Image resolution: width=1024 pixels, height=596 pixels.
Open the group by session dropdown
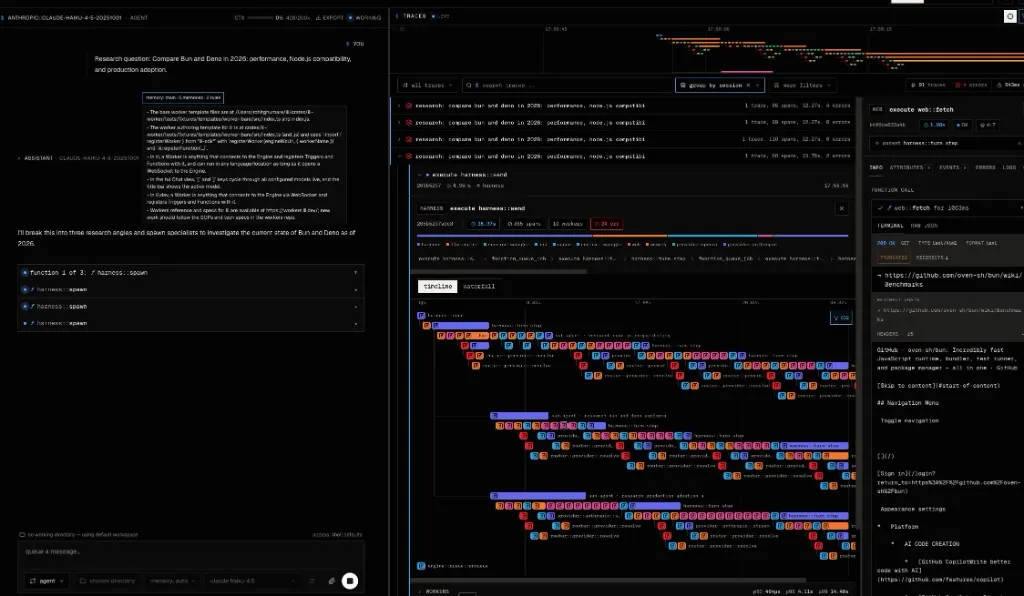pyautogui.click(x=758, y=86)
